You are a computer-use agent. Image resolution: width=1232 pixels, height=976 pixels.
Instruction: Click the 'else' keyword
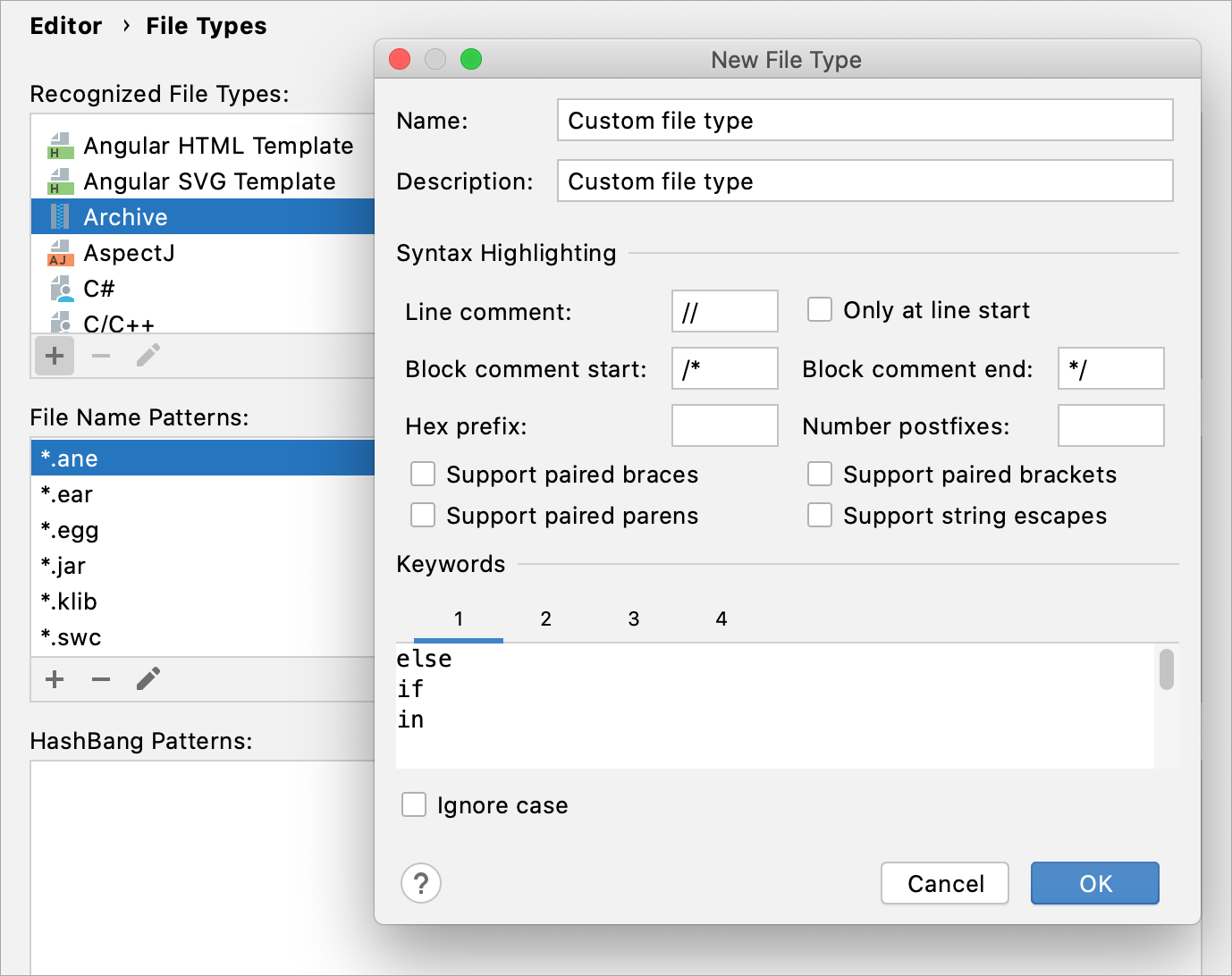(x=425, y=659)
